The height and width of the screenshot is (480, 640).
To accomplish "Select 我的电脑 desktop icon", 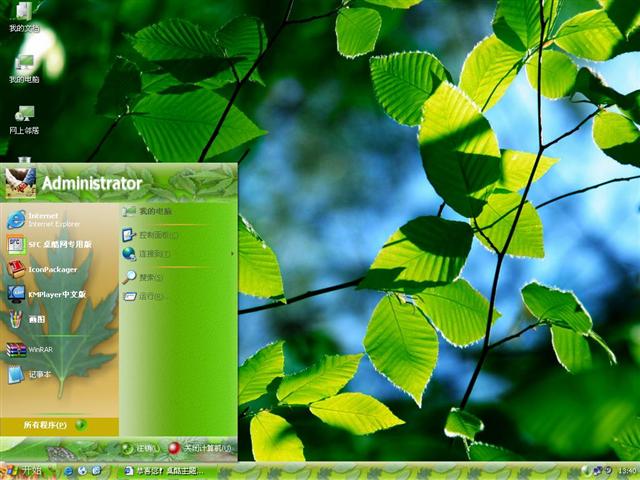I will pos(24,69).
